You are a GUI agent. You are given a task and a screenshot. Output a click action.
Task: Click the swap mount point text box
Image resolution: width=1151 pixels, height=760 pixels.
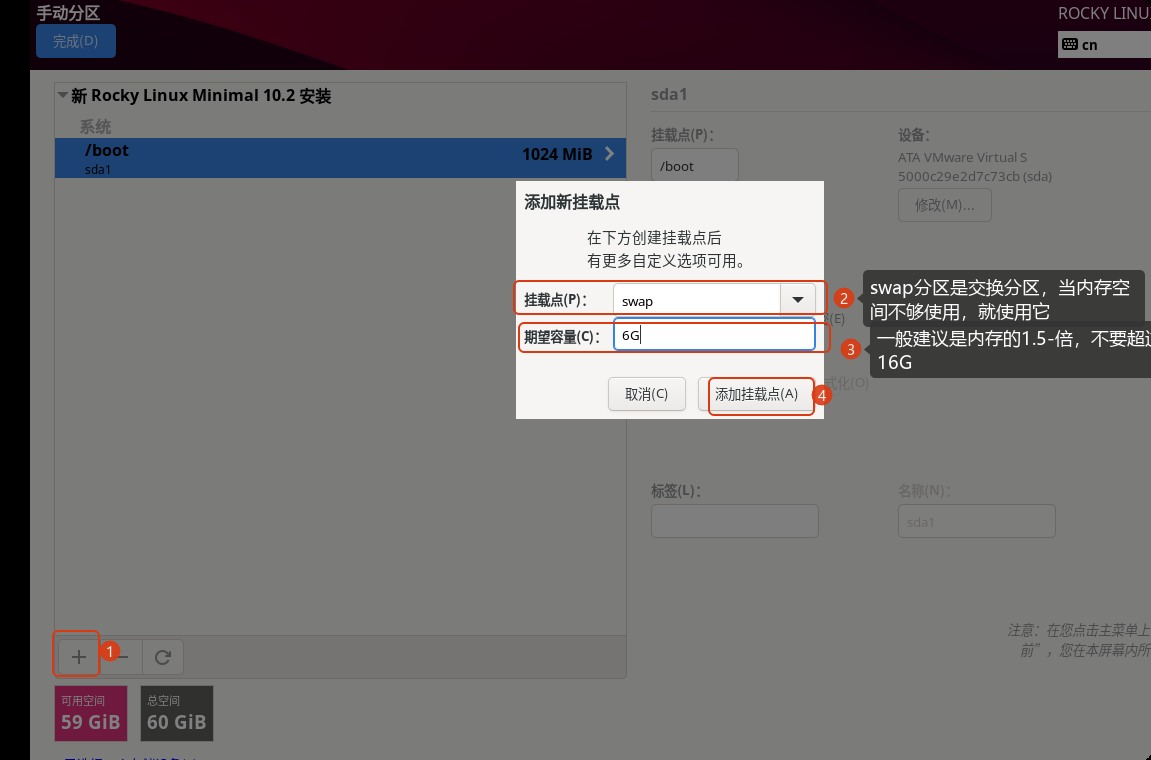(x=697, y=300)
